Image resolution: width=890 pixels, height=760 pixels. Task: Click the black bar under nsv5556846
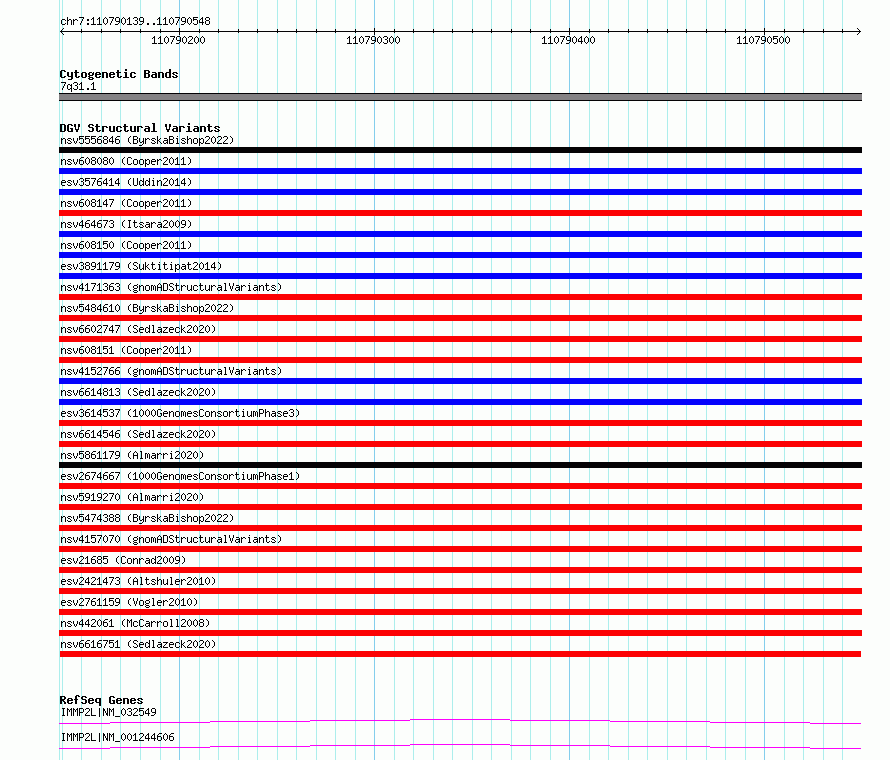coord(460,150)
